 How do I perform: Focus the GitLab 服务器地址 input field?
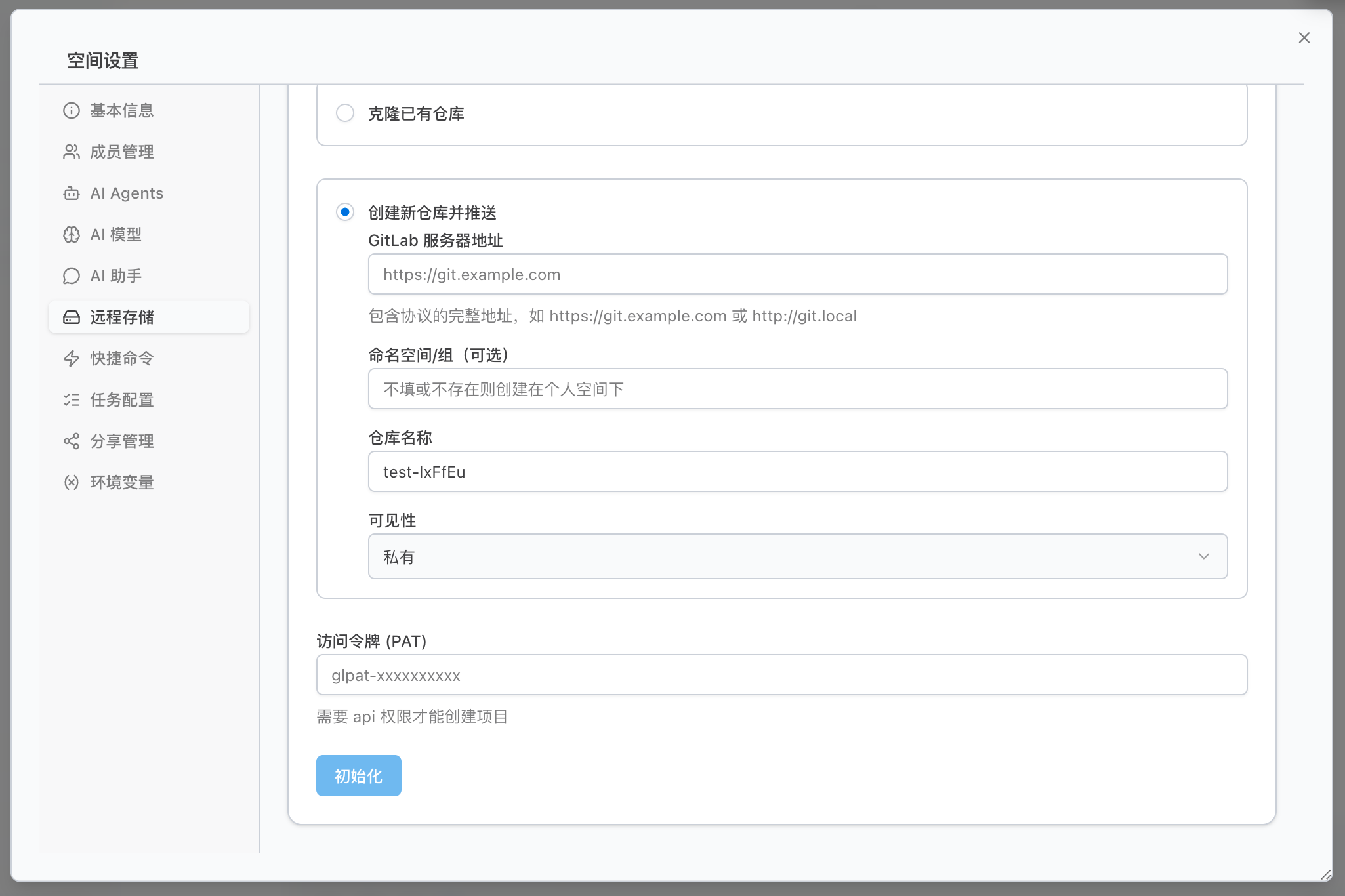point(797,274)
